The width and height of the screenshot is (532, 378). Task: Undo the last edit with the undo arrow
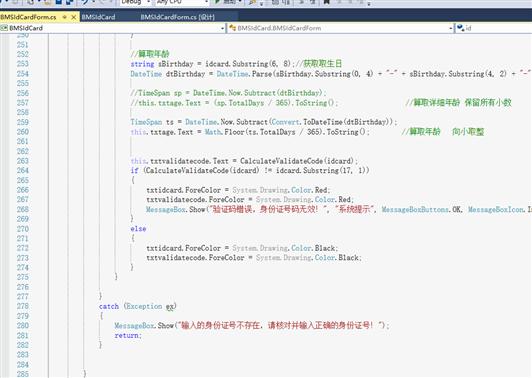(85, 2)
